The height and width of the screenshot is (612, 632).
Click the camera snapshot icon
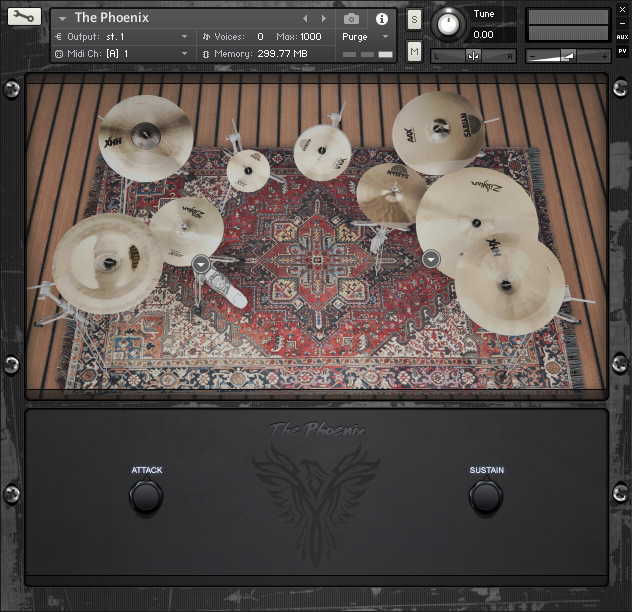pyautogui.click(x=351, y=19)
